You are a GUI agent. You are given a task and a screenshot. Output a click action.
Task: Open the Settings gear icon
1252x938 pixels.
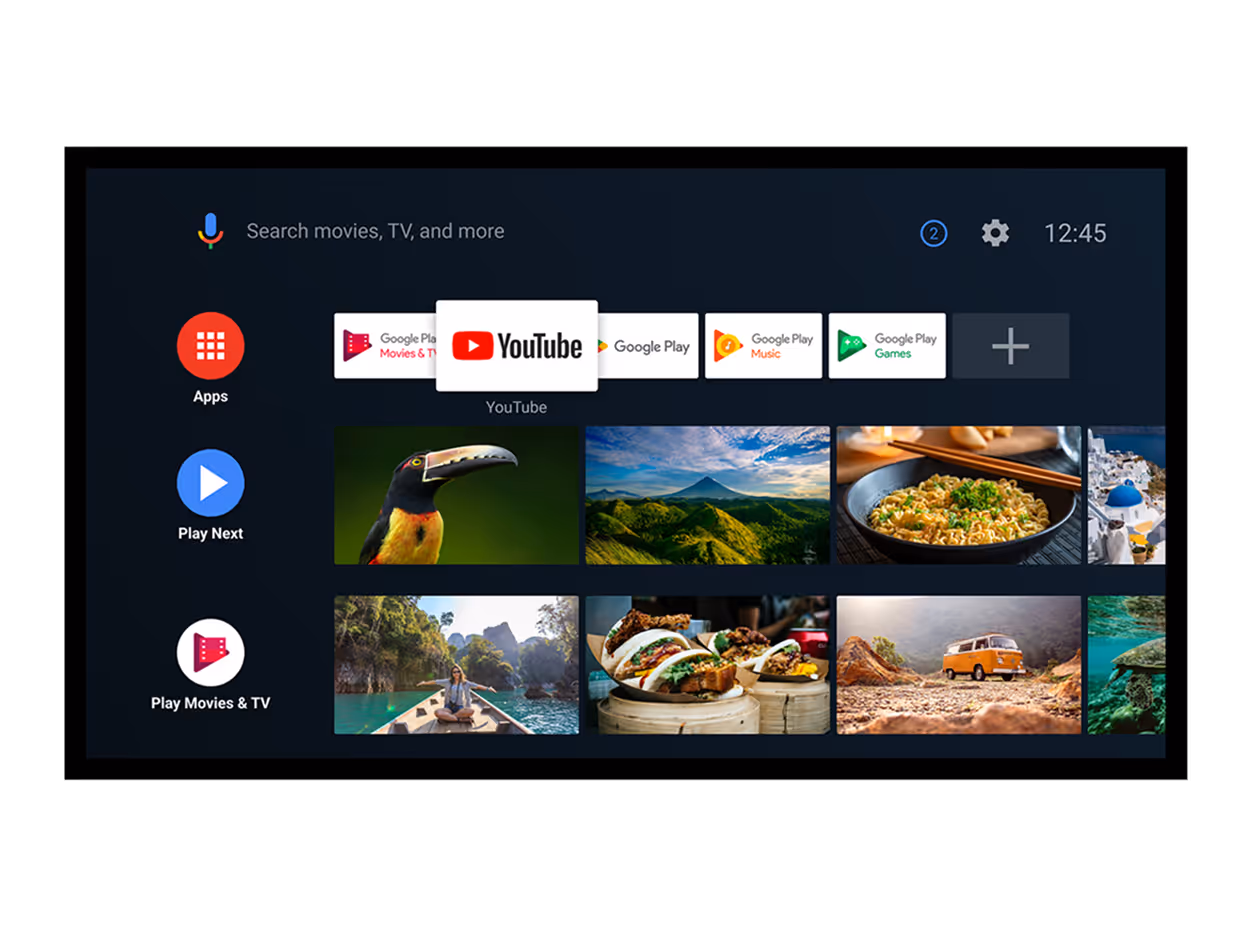tap(995, 233)
